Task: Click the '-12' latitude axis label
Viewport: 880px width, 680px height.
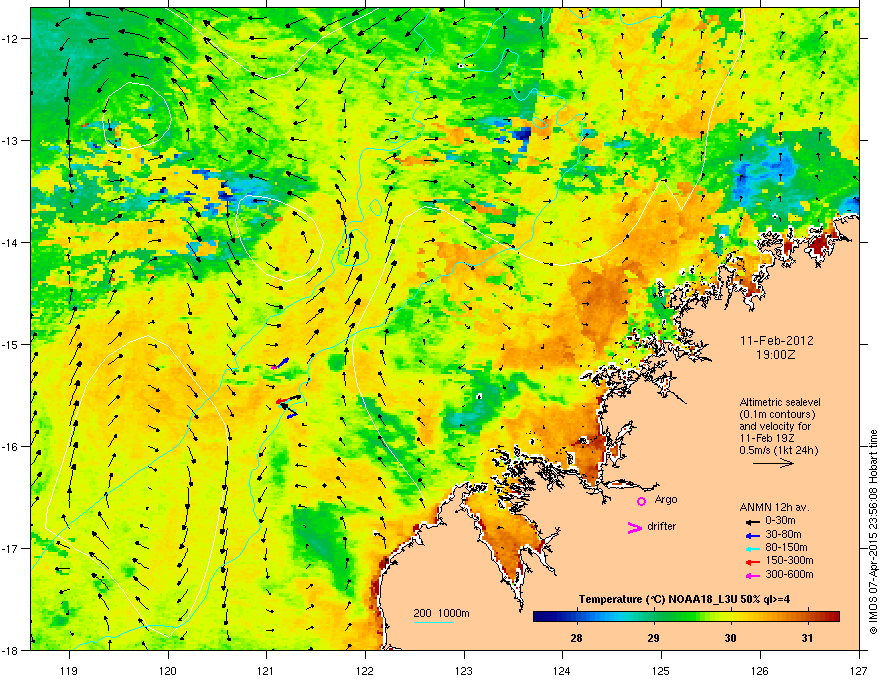Action: [10, 39]
